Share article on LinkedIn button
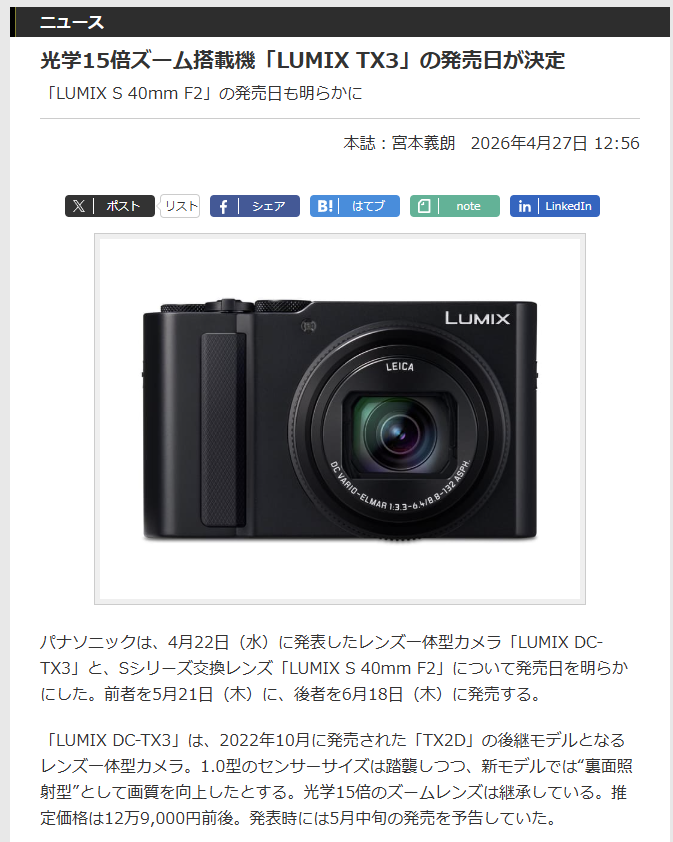Image resolution: width=673 pixels, height=842 pixels. (x=555, y=206)
